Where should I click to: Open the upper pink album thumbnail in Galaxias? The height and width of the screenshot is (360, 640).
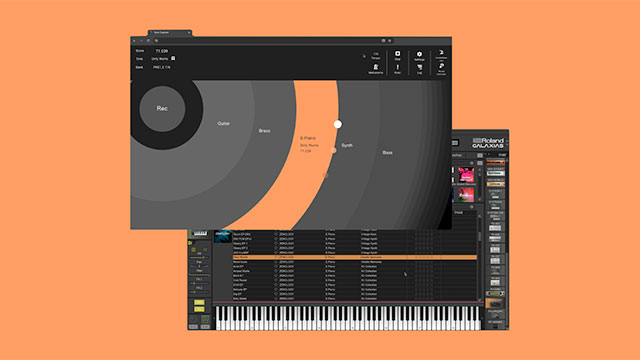coord(466,174)
